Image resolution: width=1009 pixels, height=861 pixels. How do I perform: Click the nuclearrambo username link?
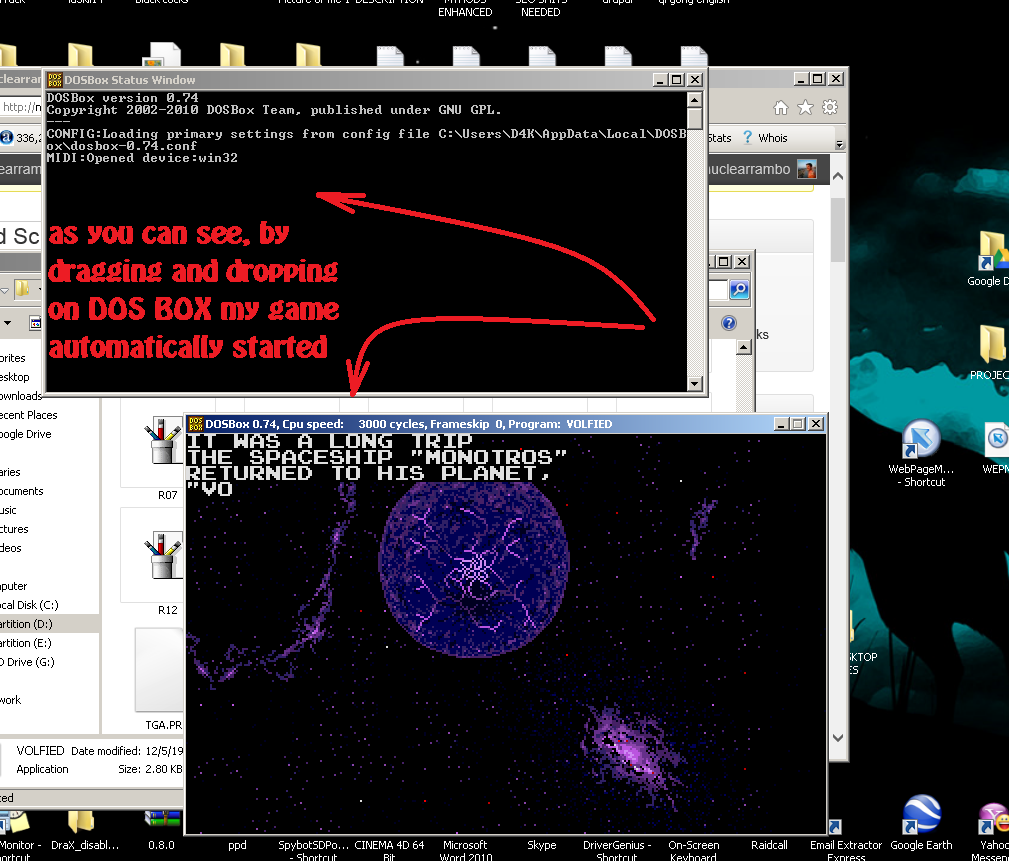(x=749, y=169)
